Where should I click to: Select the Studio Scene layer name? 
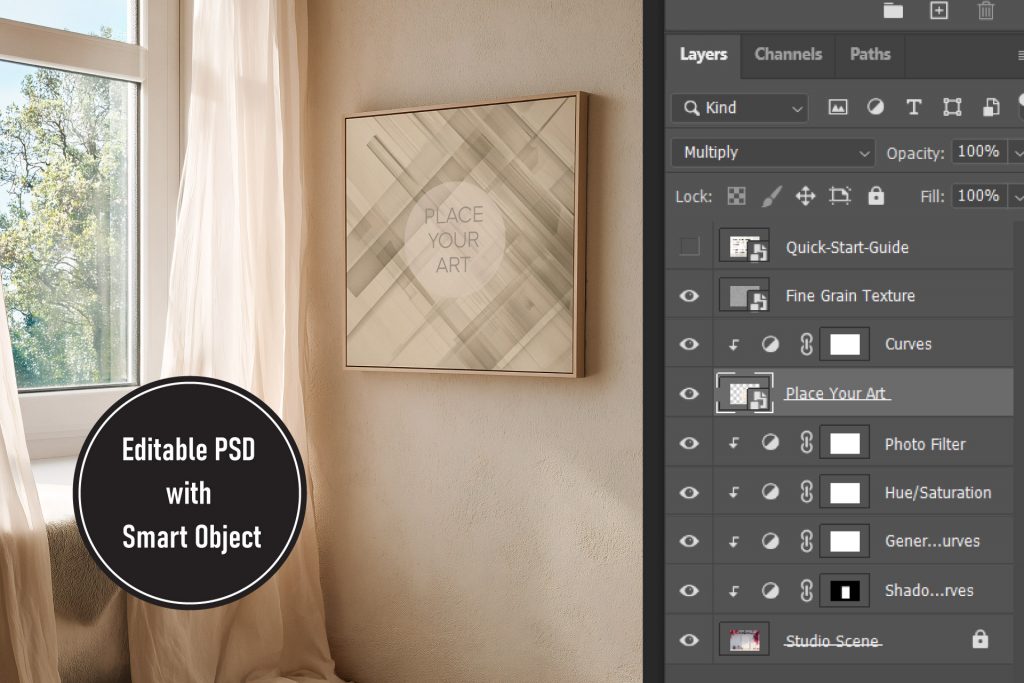point(832,641)
